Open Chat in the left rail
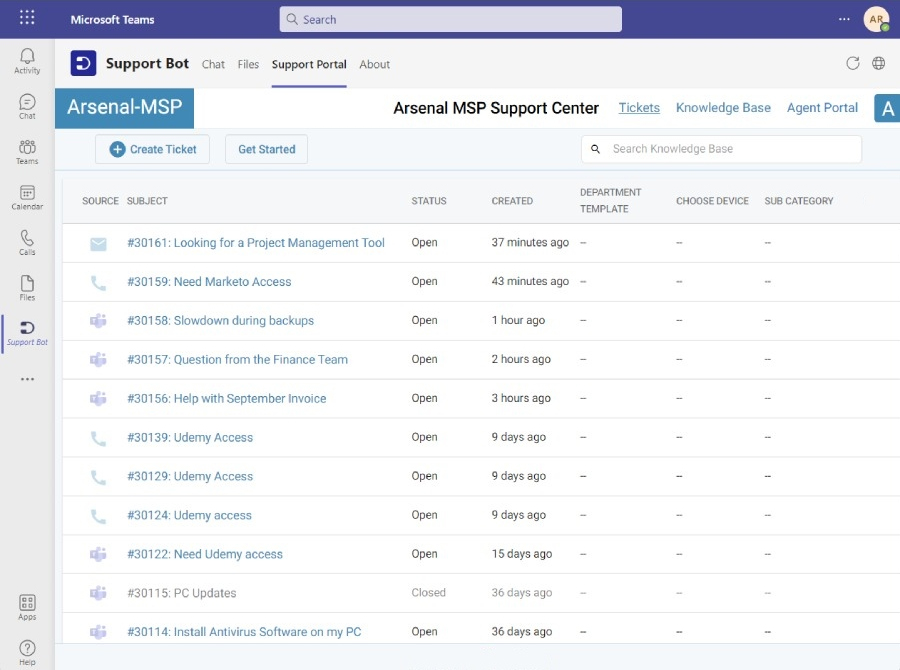 [27, 107]
